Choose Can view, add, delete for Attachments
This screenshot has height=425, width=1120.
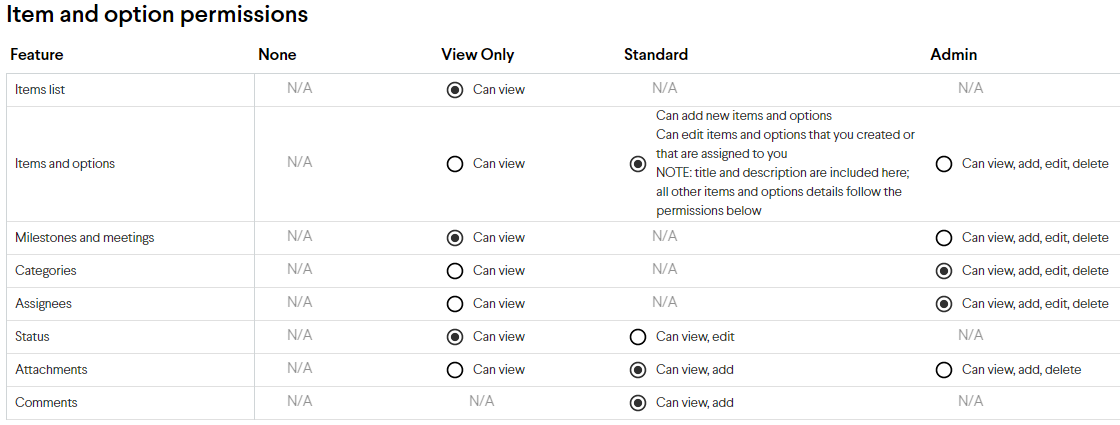(944, 370)
